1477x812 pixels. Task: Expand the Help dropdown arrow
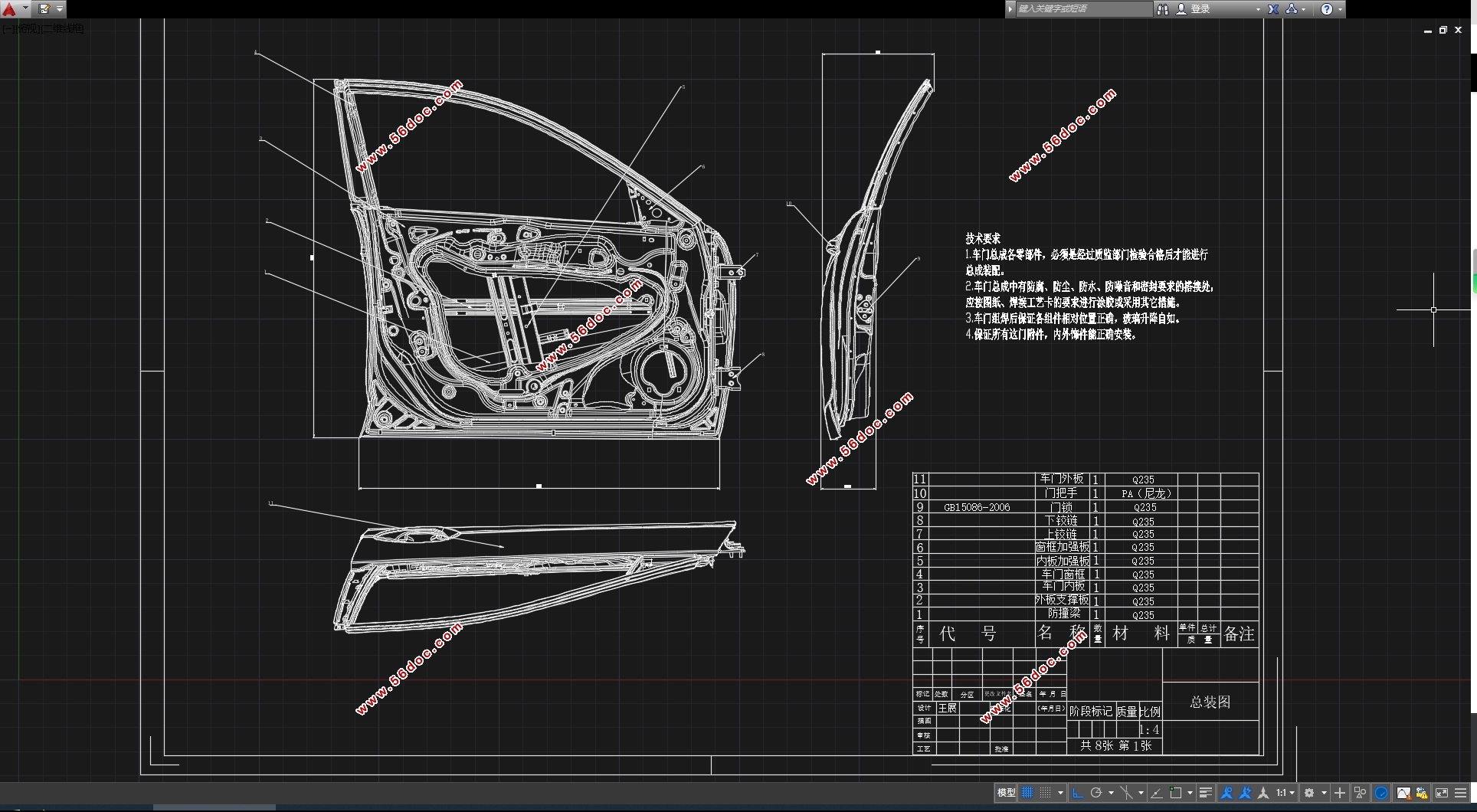(x=1340, y=9)
